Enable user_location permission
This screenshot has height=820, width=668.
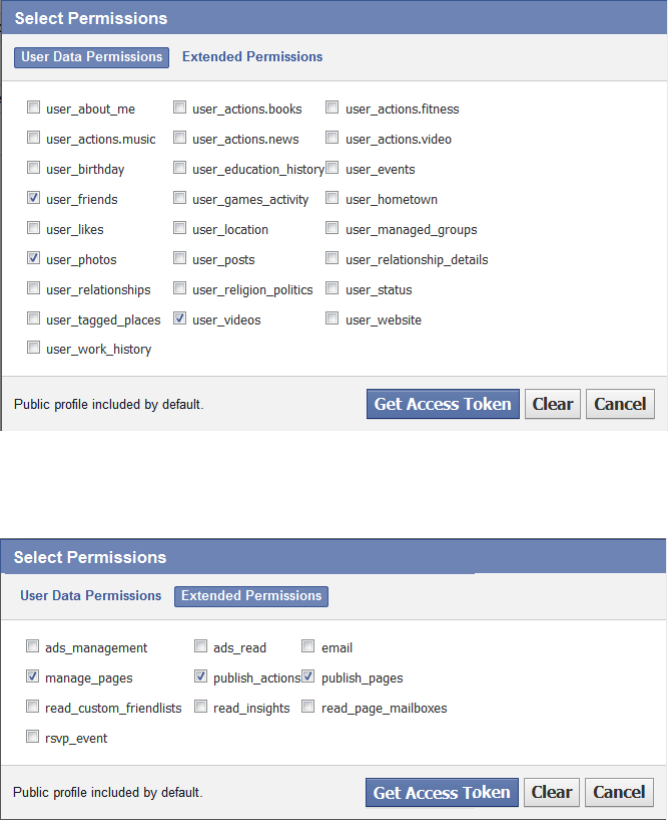(180, 229)
